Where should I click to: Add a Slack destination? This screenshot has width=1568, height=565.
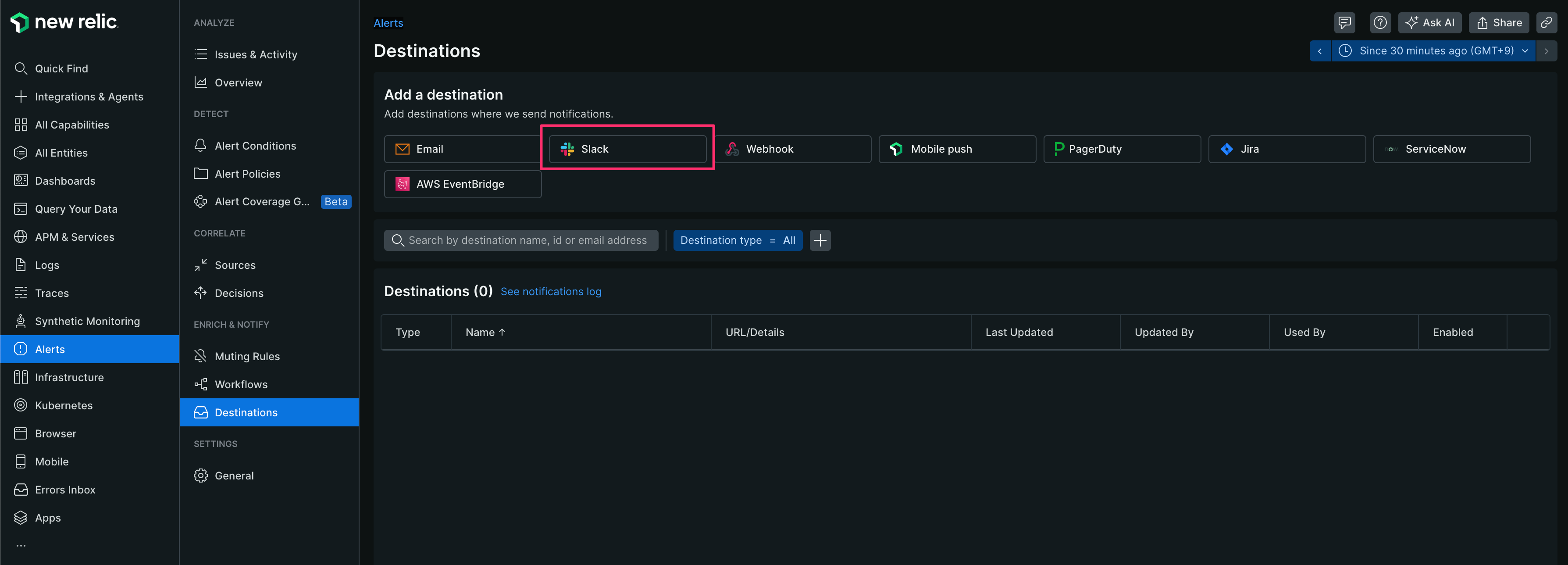point(627,149)
